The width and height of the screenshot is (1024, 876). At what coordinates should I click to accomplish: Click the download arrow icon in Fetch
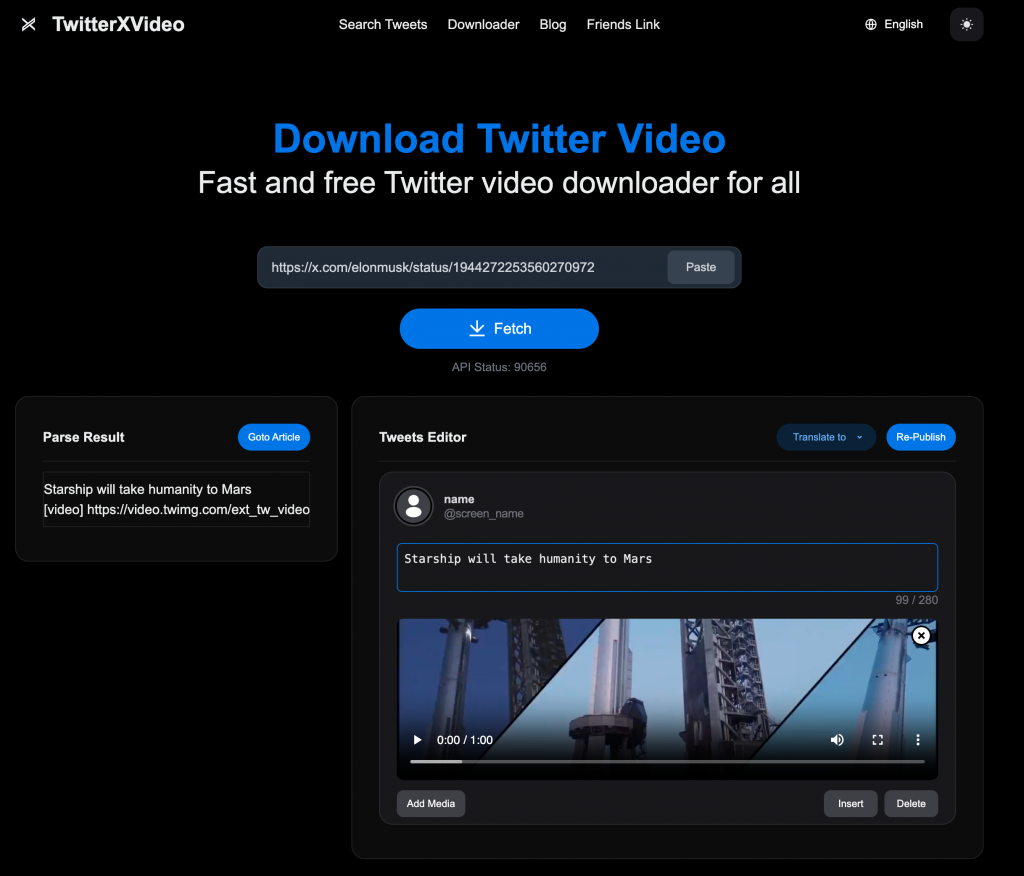click(477, 329)
